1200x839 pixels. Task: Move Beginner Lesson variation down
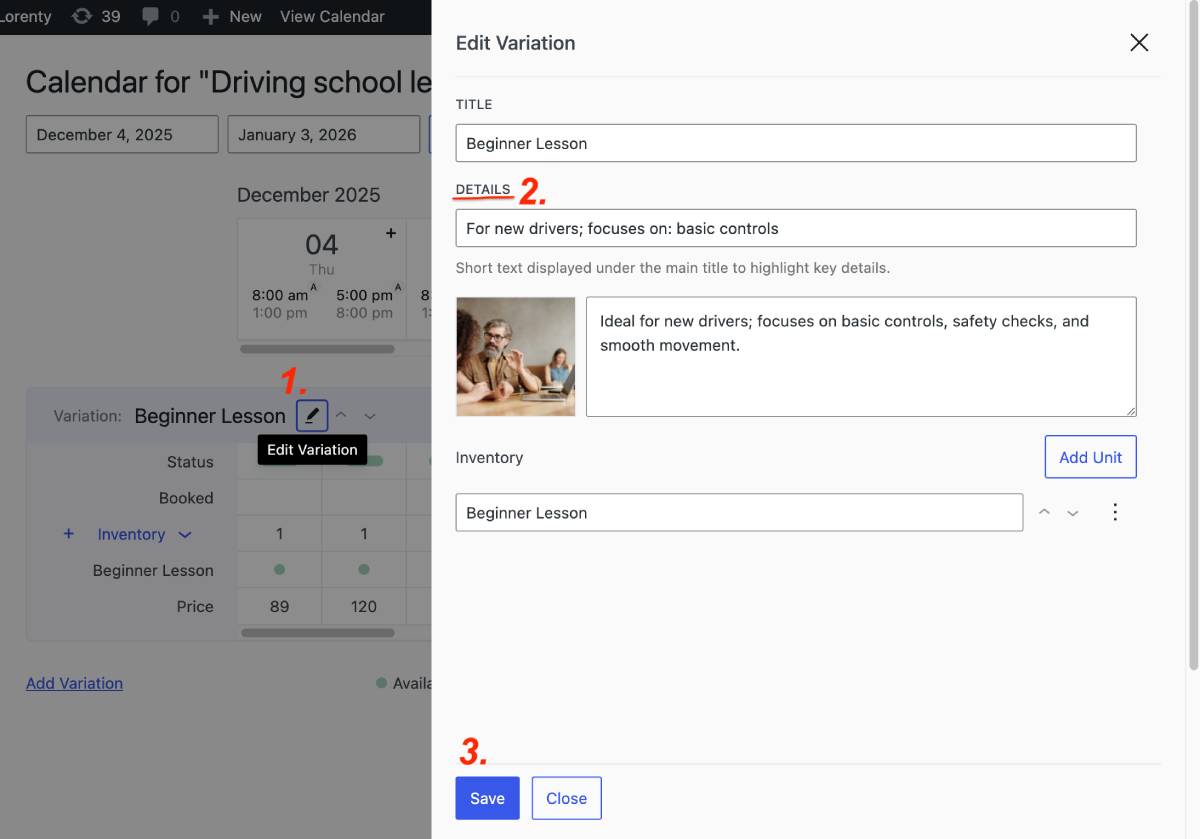tap(370, 415)
